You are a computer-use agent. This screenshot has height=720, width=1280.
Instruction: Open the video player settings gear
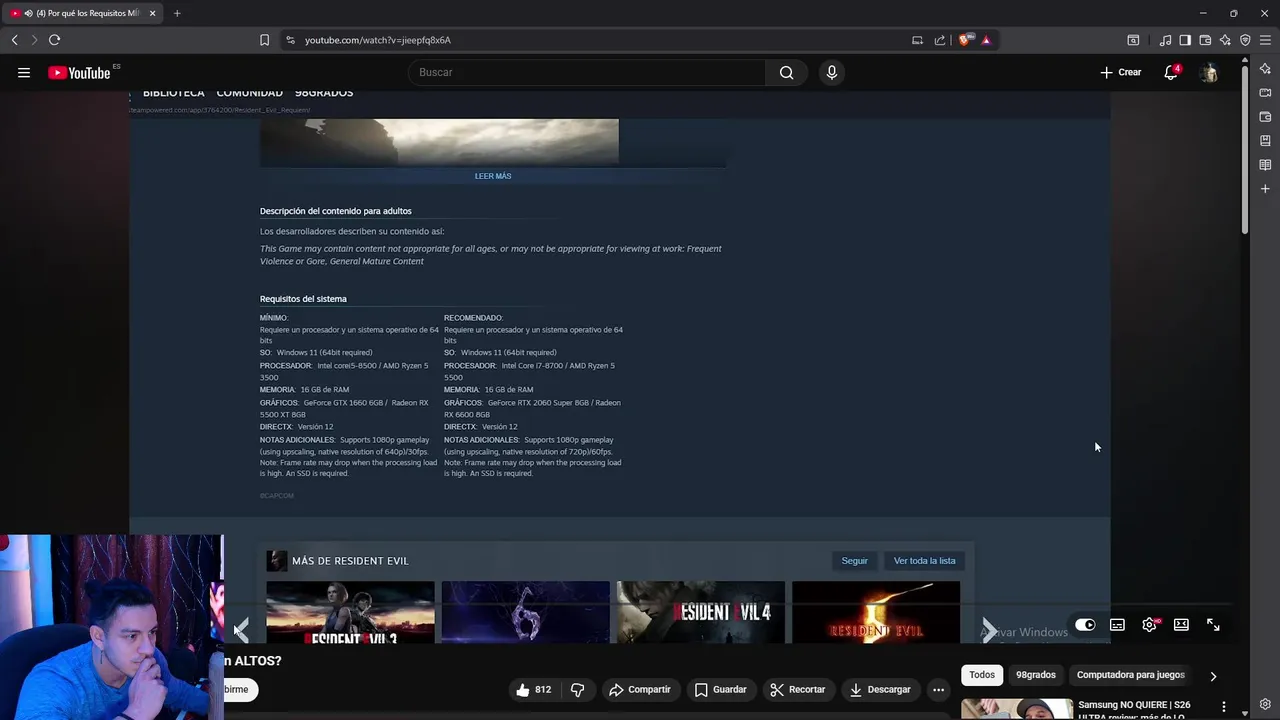click(x=1149, y=625)
